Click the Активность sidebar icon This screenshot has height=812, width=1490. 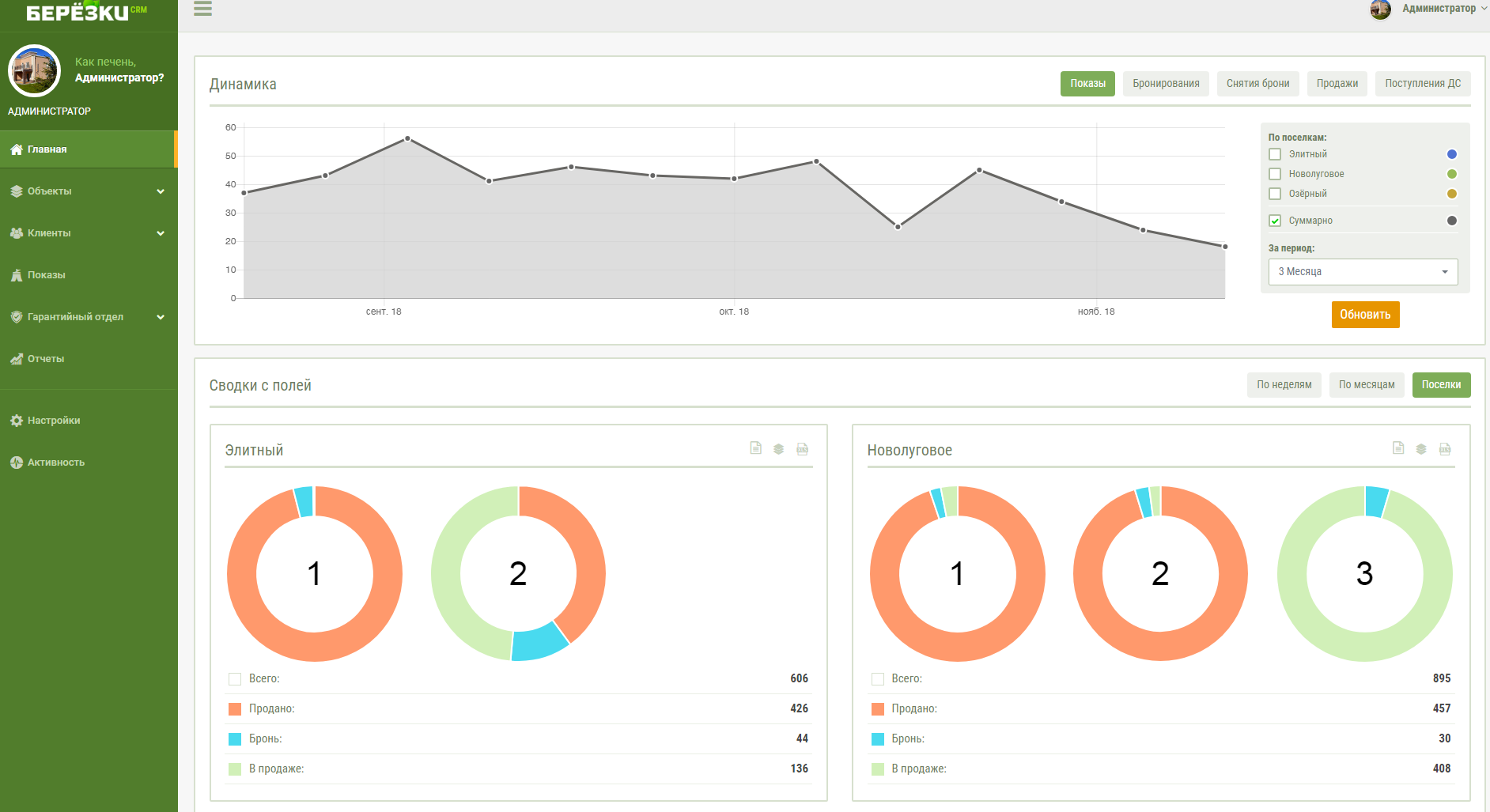(17, 463)
